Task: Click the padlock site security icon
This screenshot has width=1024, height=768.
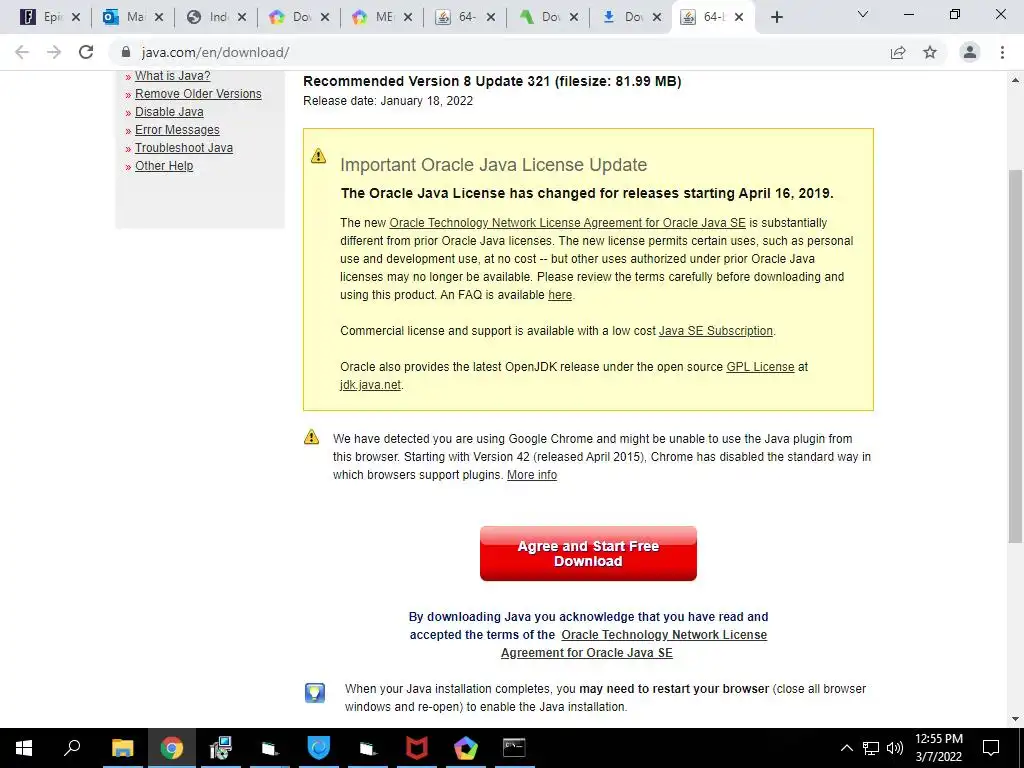Action: click(126, 52)
